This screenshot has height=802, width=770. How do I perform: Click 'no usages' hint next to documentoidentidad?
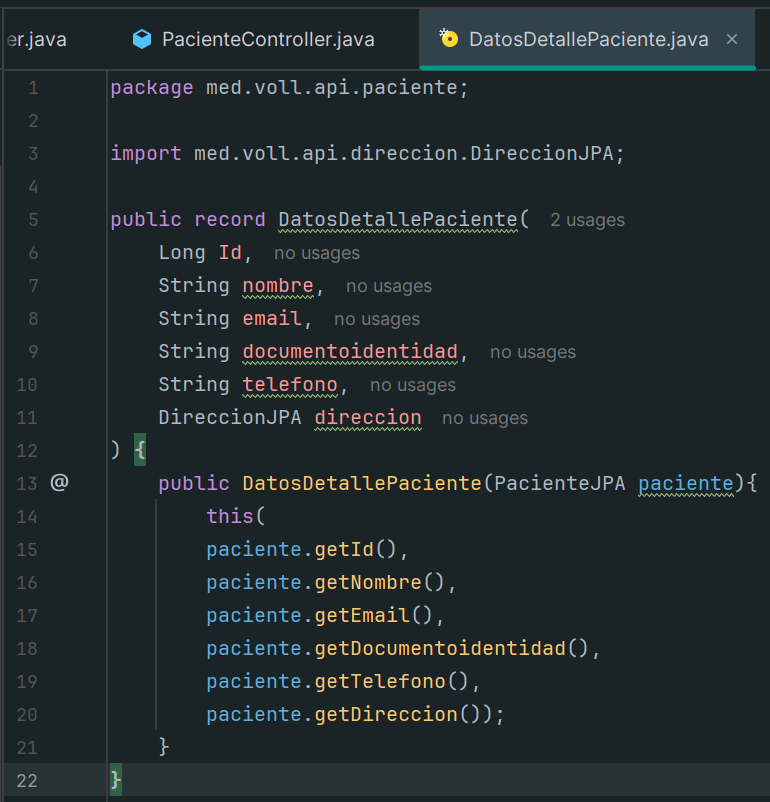(533, 352)
